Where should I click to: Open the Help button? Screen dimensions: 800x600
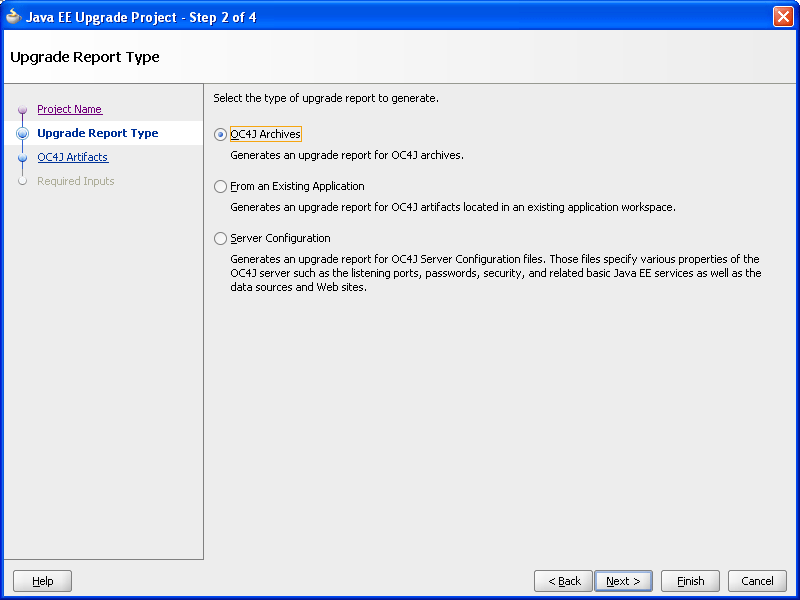(x=42, y=581)
